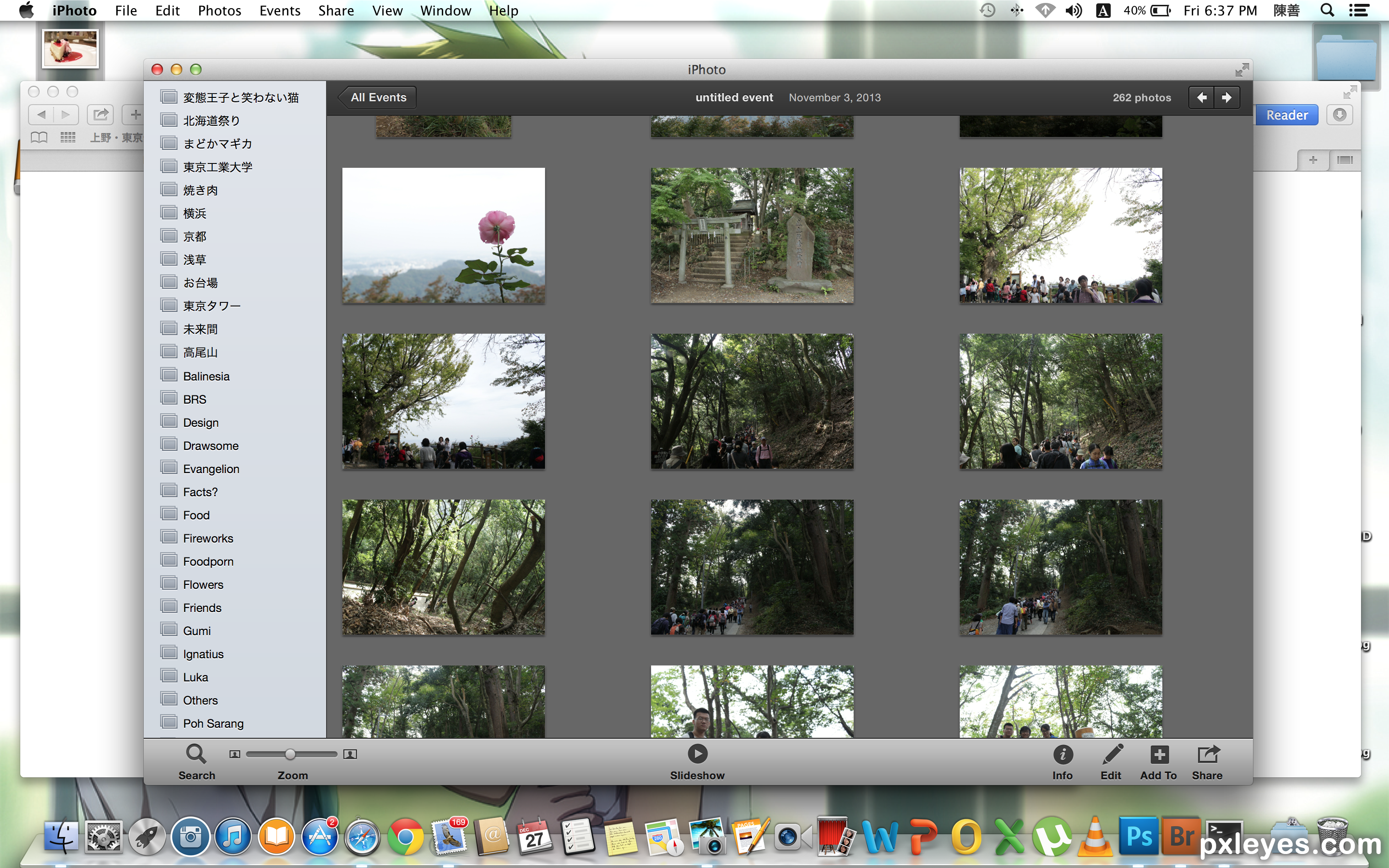Select the Foodporn album
1389x868 pixels.
[x=208, y=561]
